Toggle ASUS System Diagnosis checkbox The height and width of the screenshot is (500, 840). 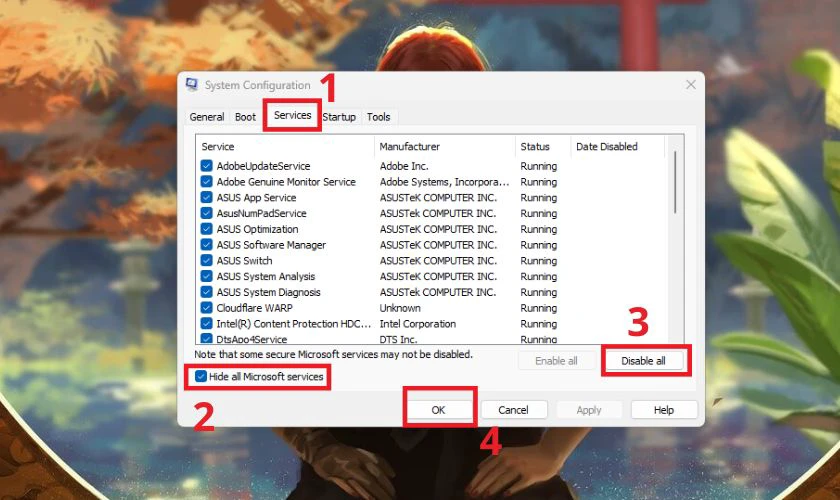pyautogui.click(x=206, y=292)
